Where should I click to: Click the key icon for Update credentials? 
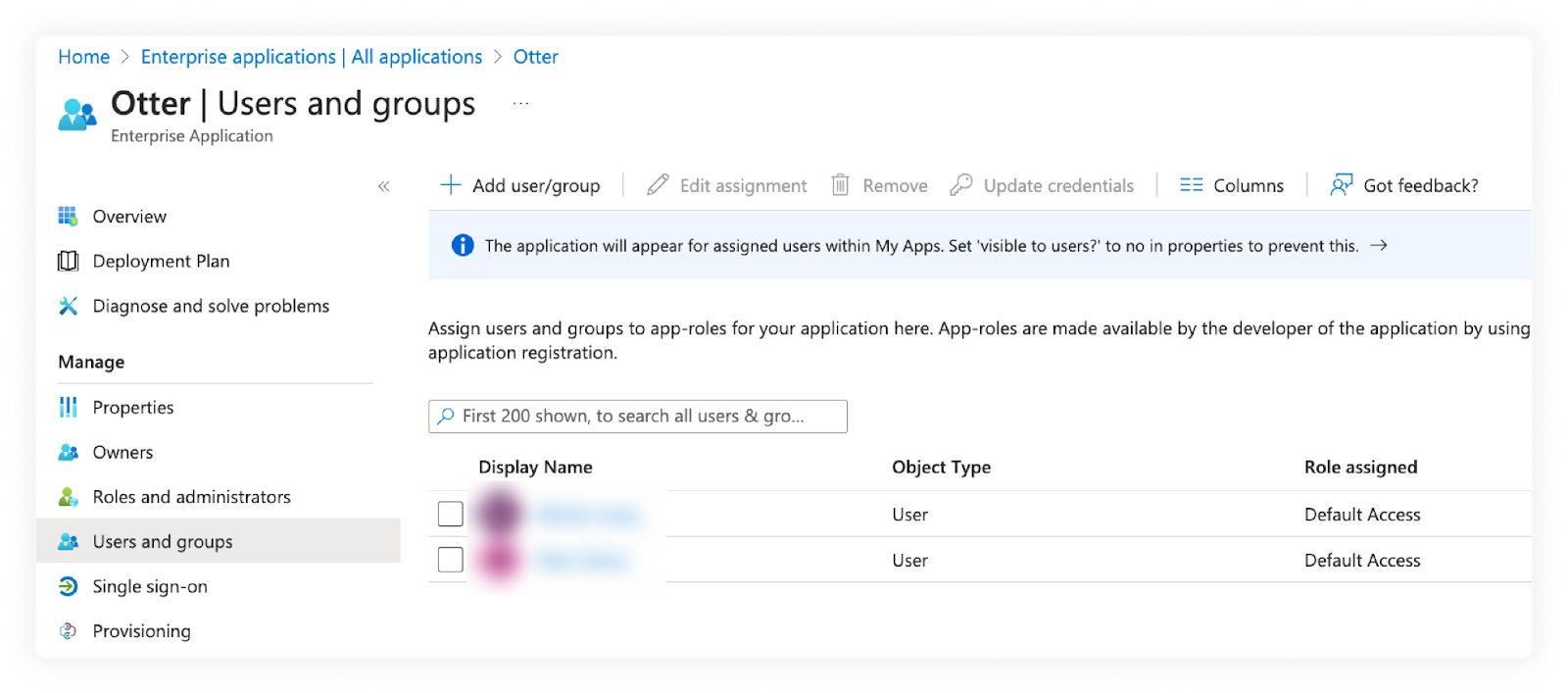click(x=961, y=184)
